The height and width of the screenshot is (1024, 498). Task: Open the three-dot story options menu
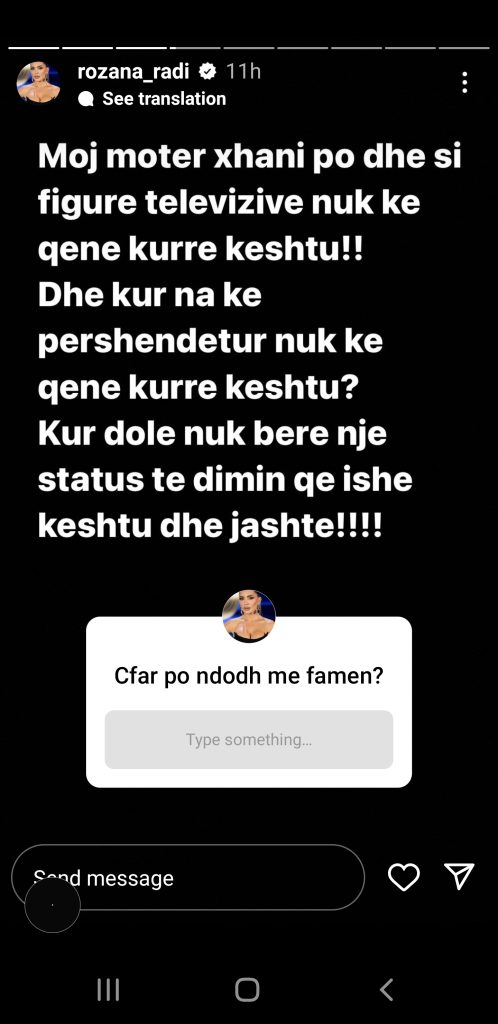coord(465,82)
